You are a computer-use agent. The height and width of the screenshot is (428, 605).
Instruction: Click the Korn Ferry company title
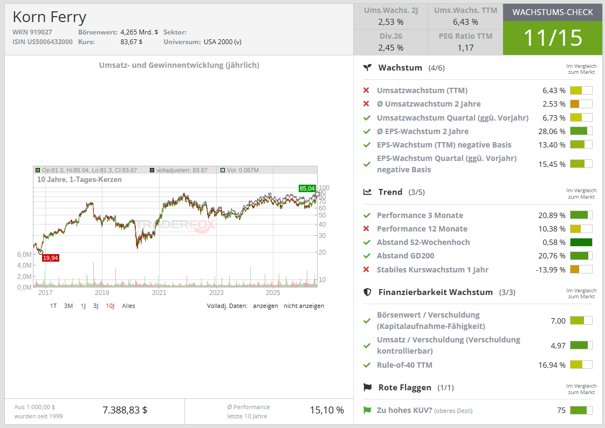coord(49,17)
